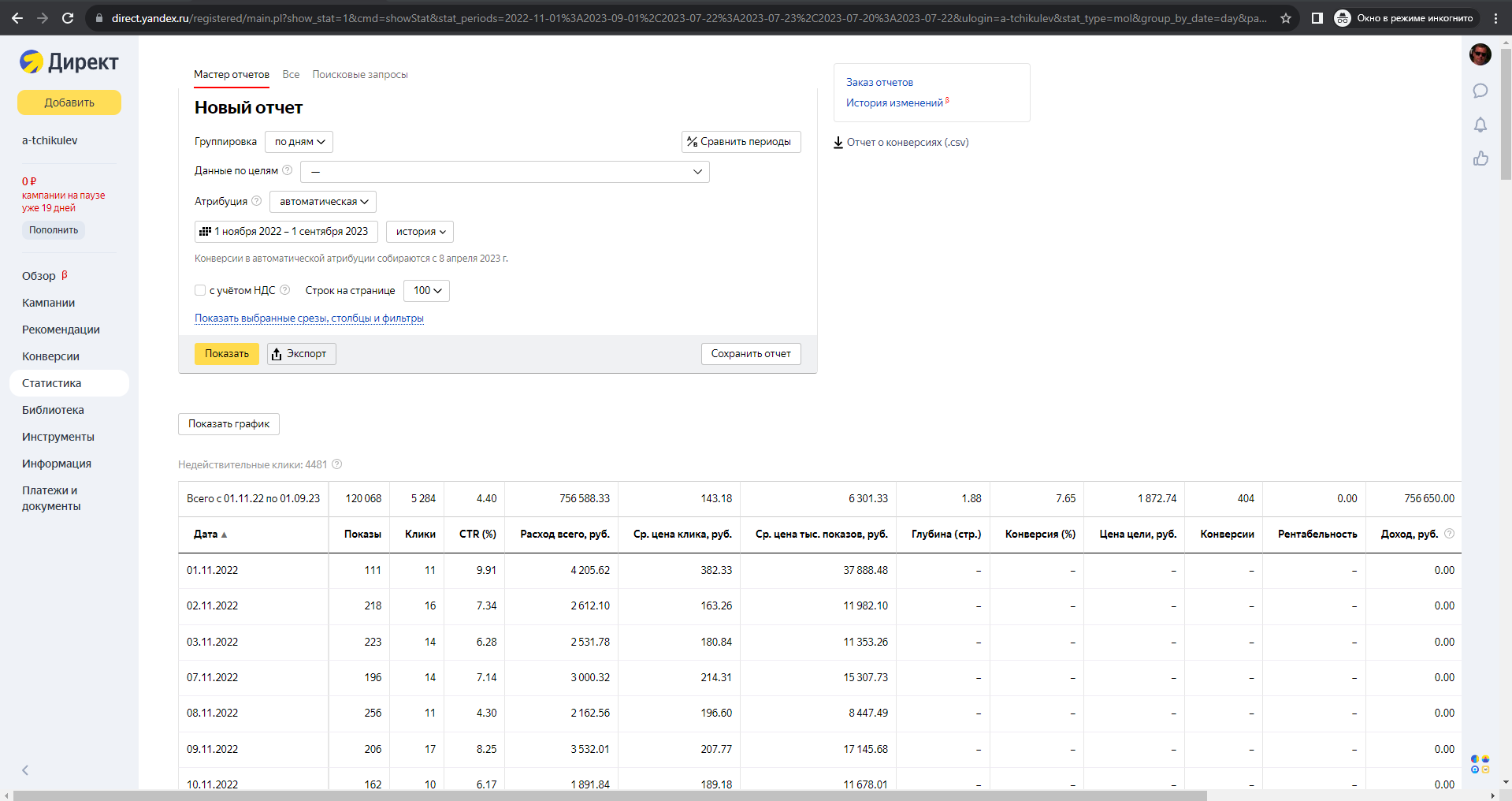Switch to the Поисковые запросы tab
Image resolution: width=1512 pixels, height=801 pixels.
pyautogui.click(x=360, y=75)
